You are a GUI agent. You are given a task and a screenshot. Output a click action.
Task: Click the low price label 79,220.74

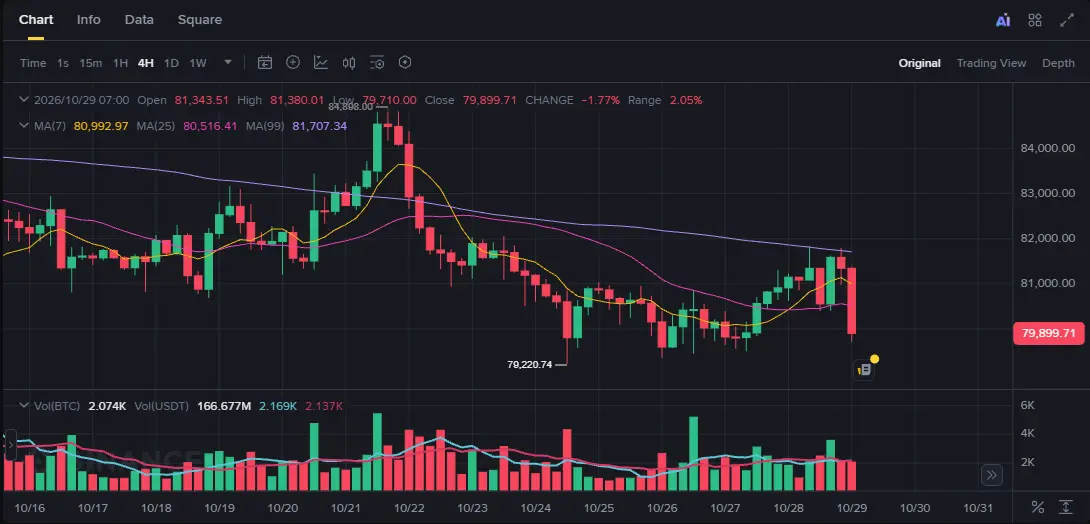coord(530,364)
